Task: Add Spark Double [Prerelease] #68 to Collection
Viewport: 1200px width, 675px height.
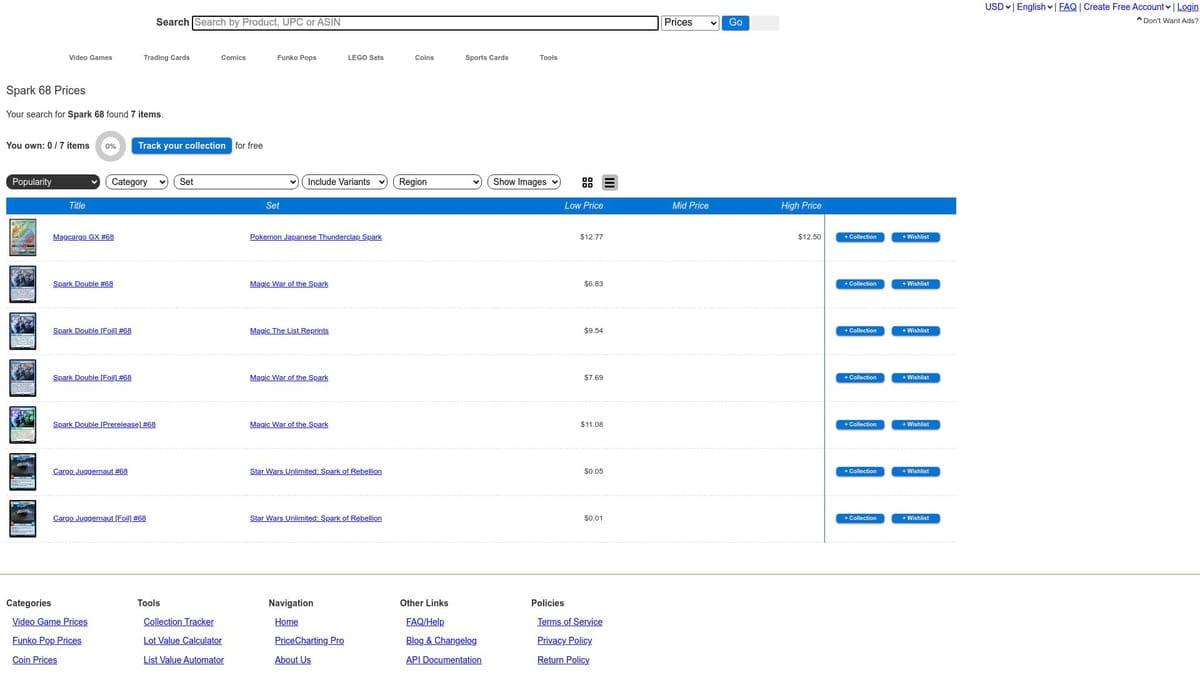Action: coord(860,424)
